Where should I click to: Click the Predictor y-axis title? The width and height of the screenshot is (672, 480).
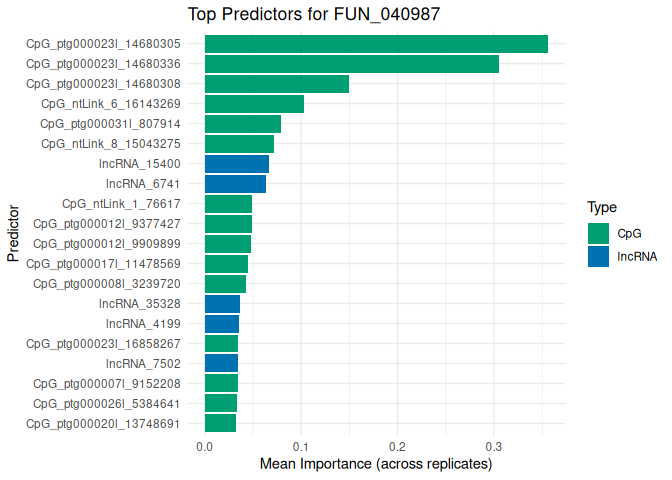[x=13, y=234]
